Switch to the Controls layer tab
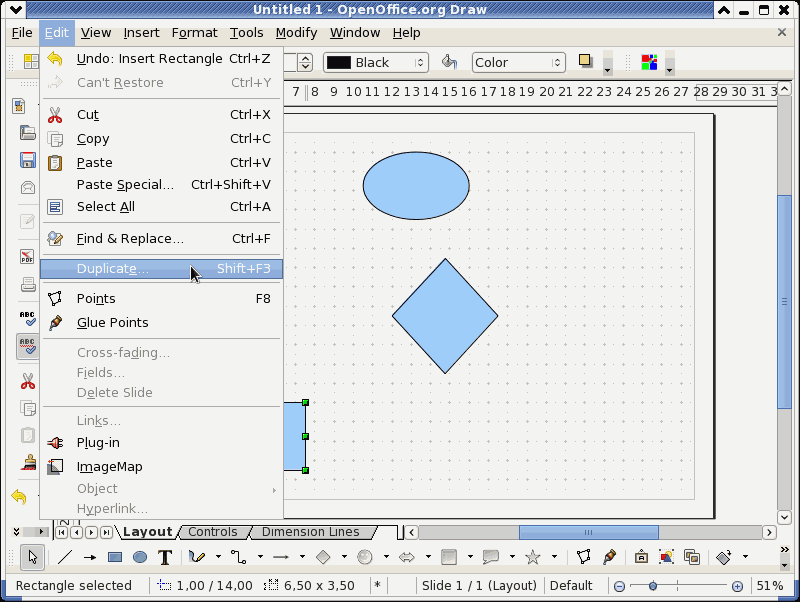 click(213, 532)
